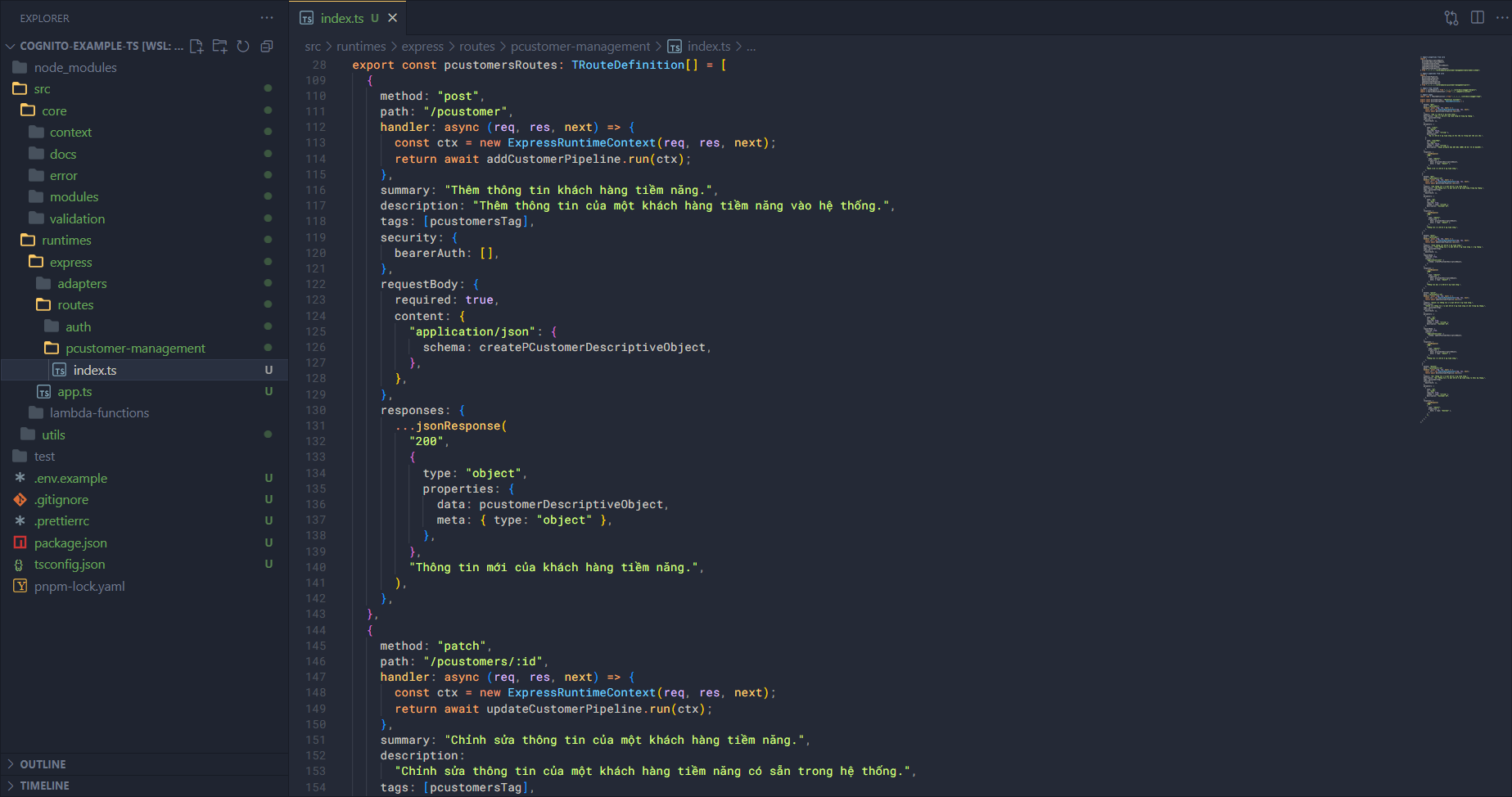
Task: Open the tsconfig.json file
Action: coord(70,565)
